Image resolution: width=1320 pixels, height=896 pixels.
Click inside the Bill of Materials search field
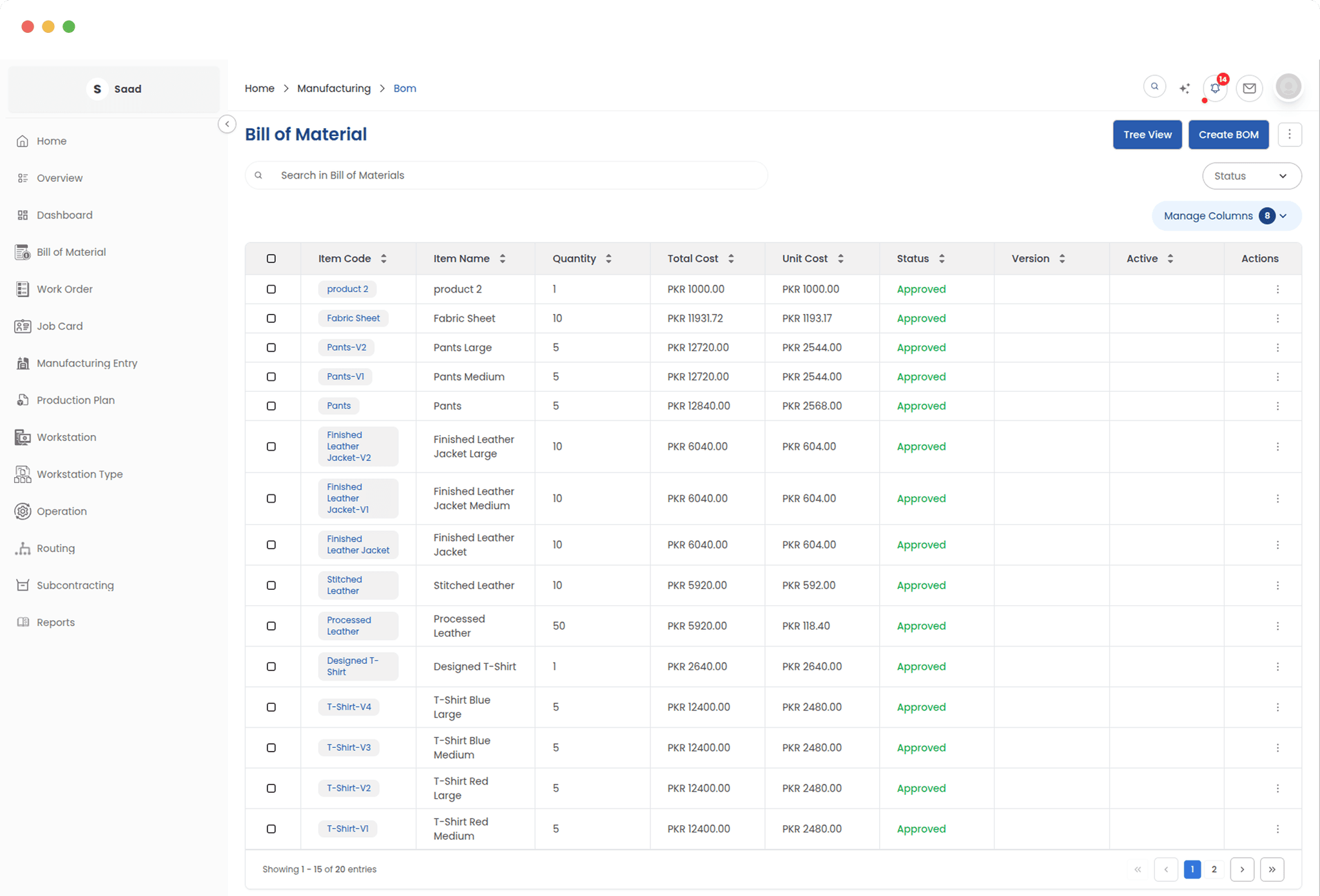click(x=506, y=175)
